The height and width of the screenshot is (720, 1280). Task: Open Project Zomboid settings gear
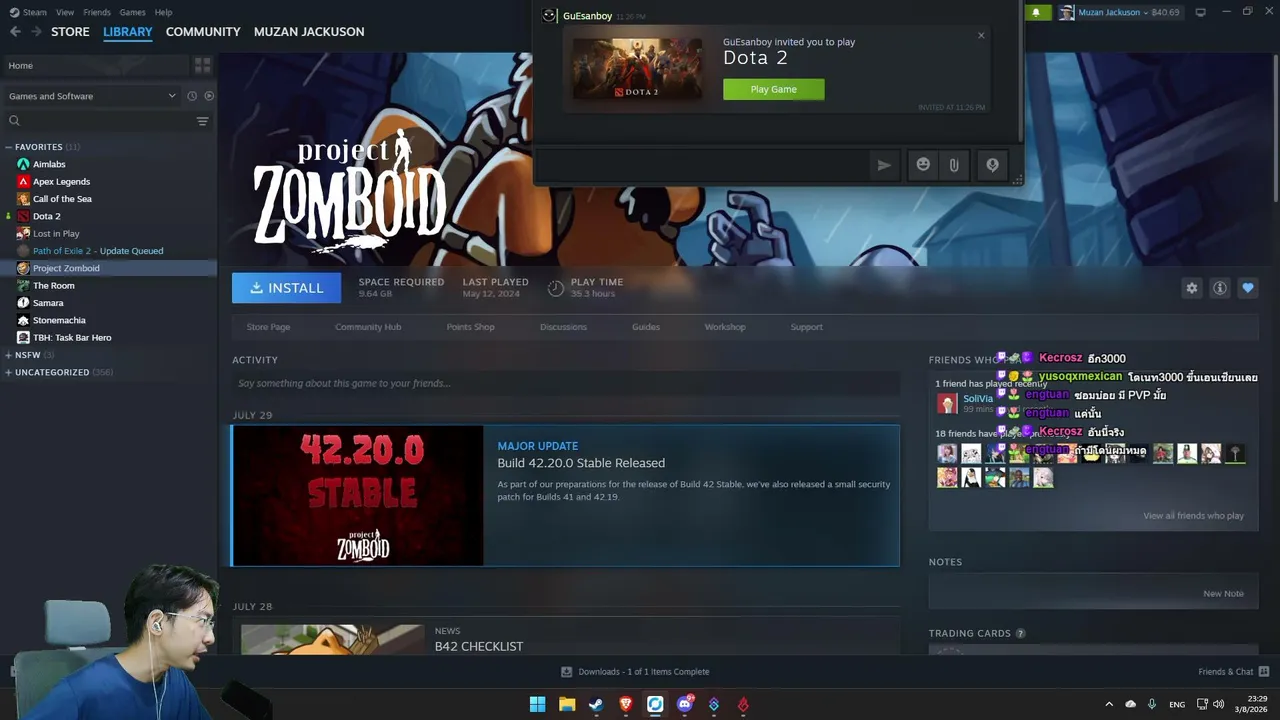pyautogui.click(x=1192, y=288)
